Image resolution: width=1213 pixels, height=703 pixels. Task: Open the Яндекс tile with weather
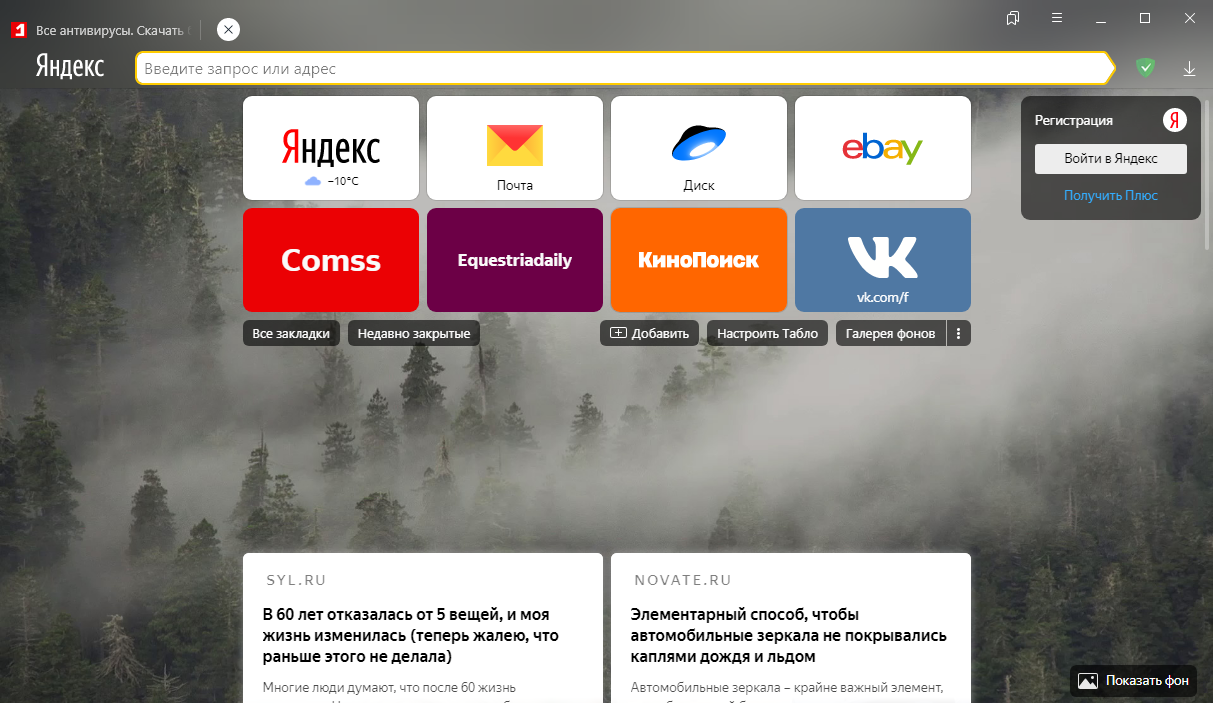[x=330, y=148]
